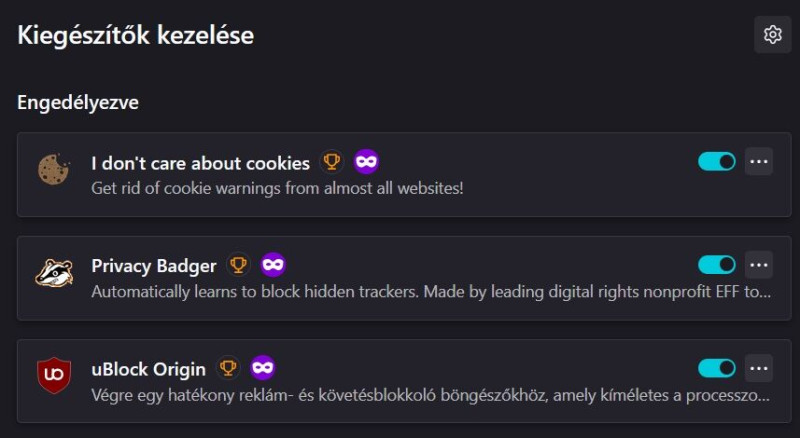Click the purple mask badge next to uBlock Origin
This screenshot has width=800, height=438.
tap(263, 368)
